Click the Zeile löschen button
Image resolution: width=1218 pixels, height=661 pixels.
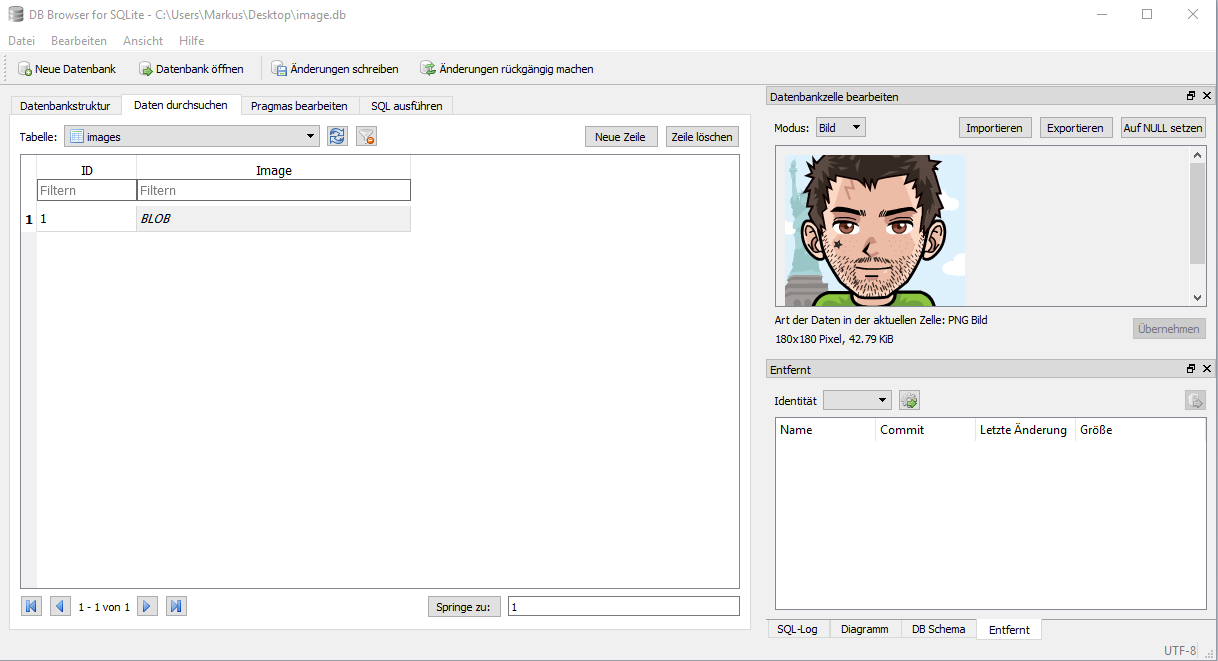point(702,137)
